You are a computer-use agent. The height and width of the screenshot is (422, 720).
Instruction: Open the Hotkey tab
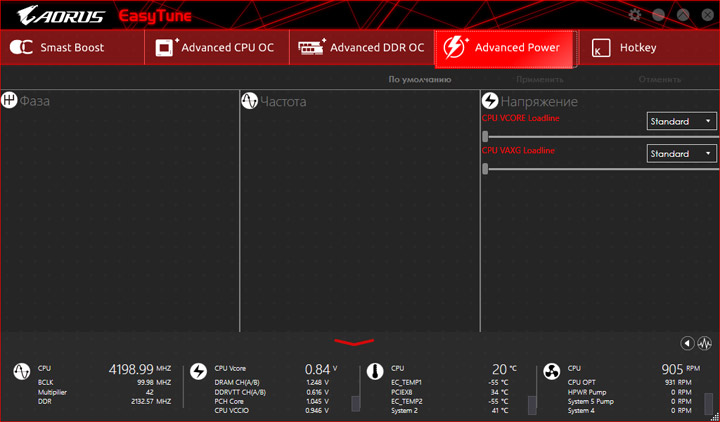click(649, 47)
